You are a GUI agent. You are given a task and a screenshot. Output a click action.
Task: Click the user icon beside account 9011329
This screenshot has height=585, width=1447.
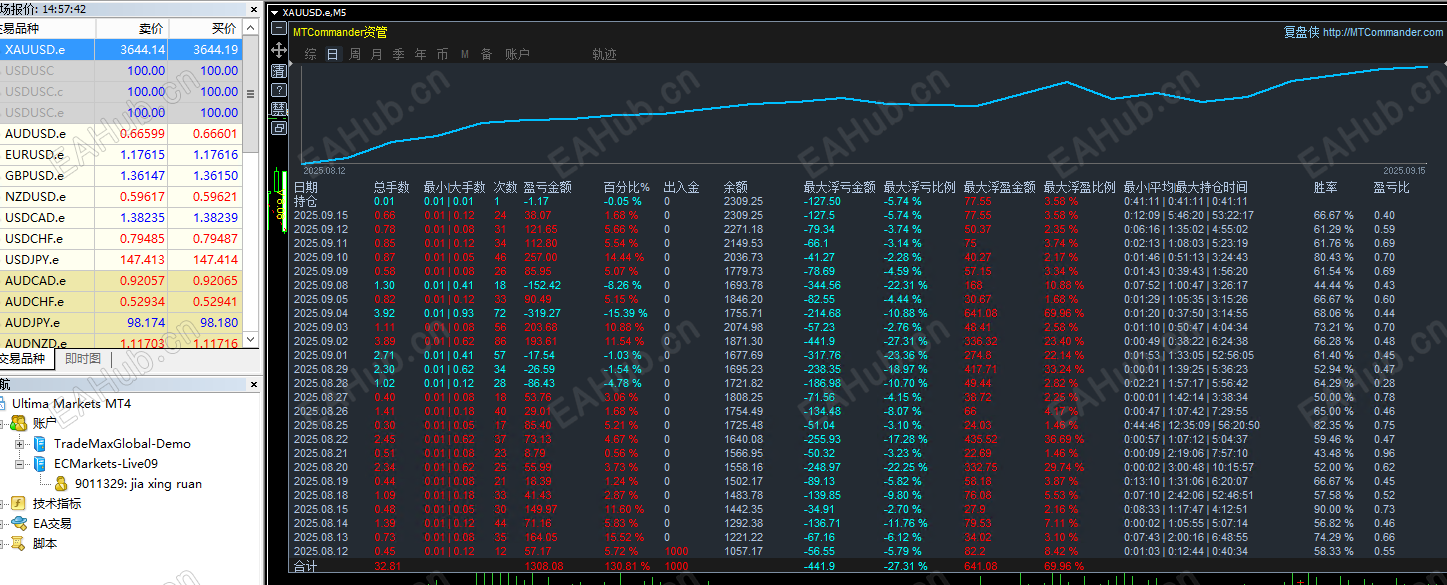pos(60,484)
